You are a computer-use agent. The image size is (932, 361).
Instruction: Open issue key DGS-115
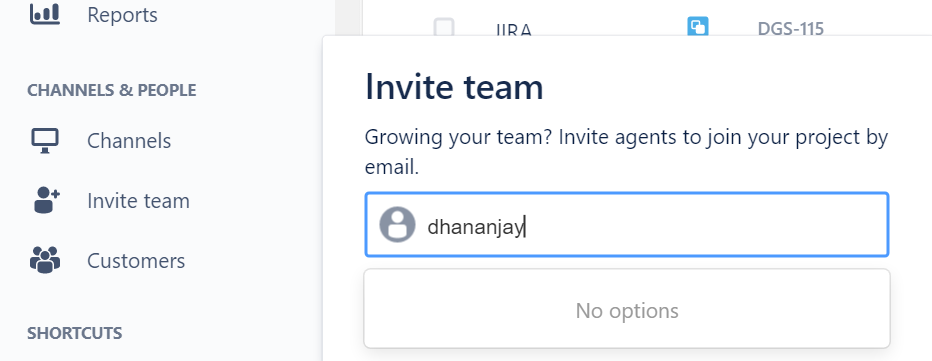(x=791, y=28)
